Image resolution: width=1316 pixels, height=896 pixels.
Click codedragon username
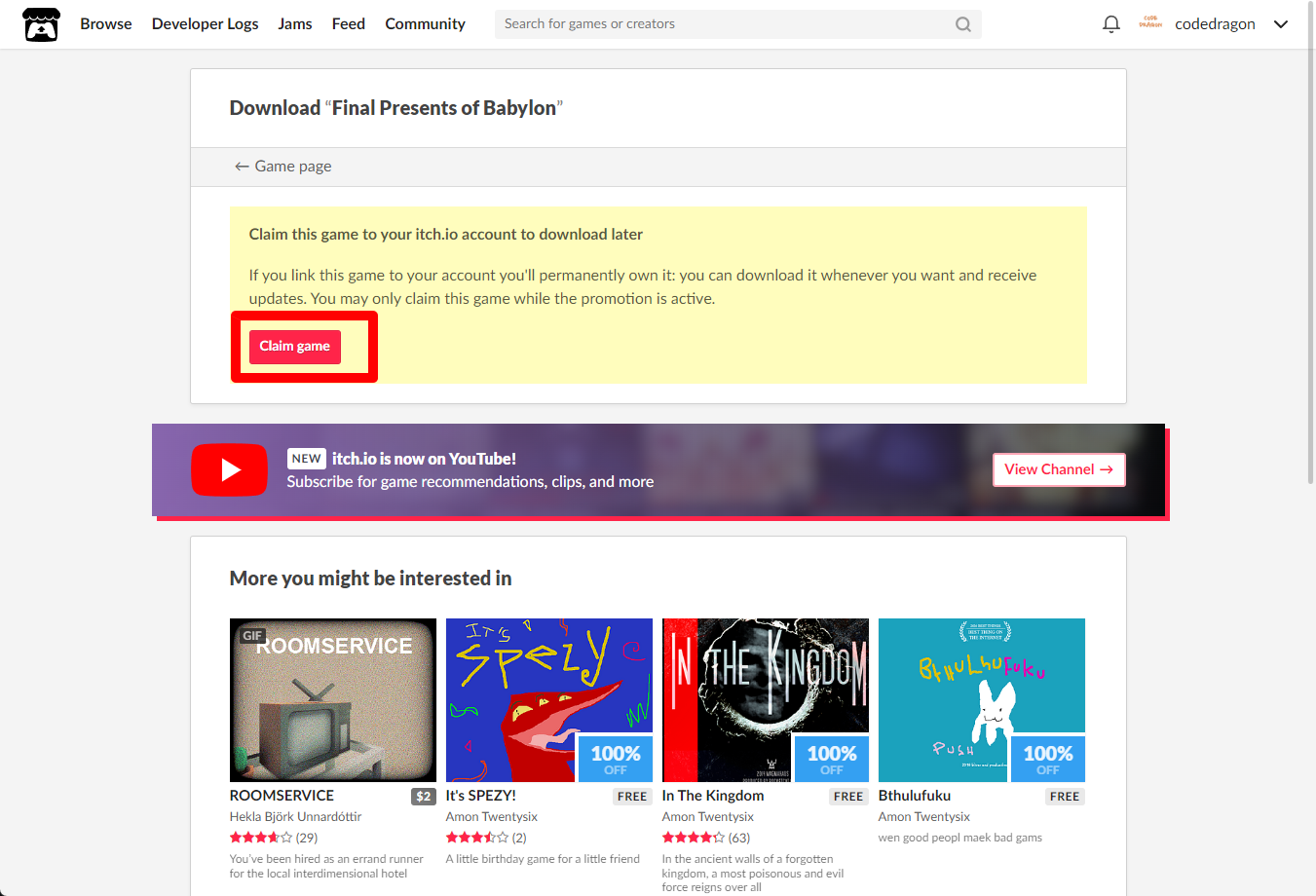(x=1215, y=24)
